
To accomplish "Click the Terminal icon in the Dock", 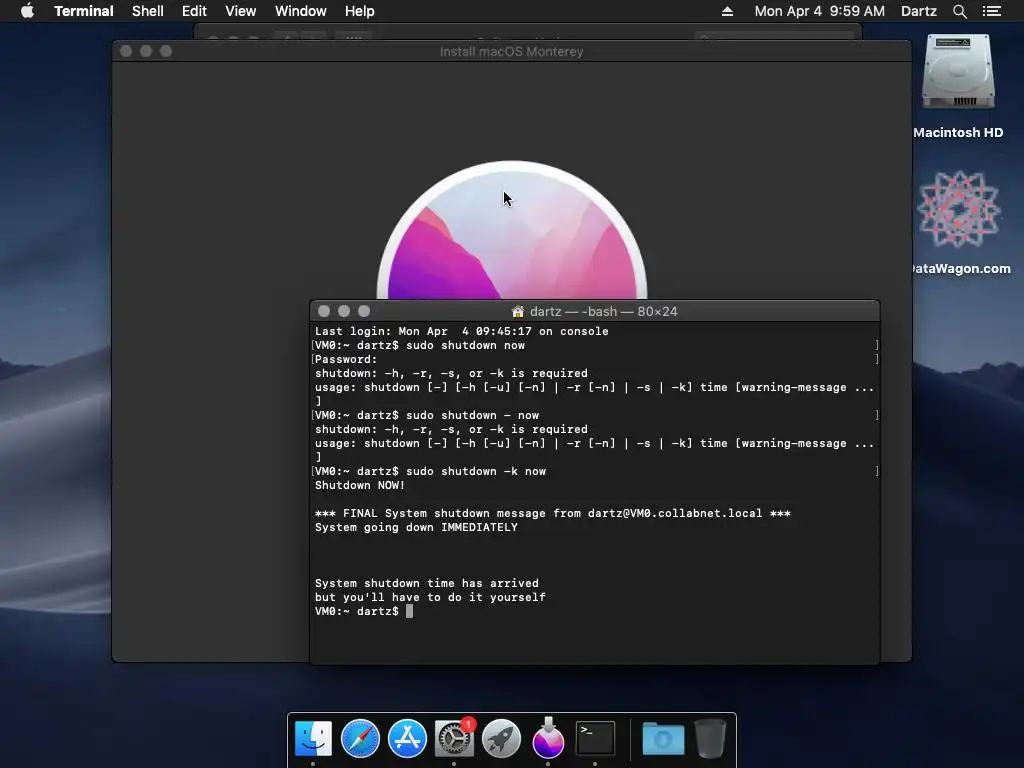I will 595,739.
